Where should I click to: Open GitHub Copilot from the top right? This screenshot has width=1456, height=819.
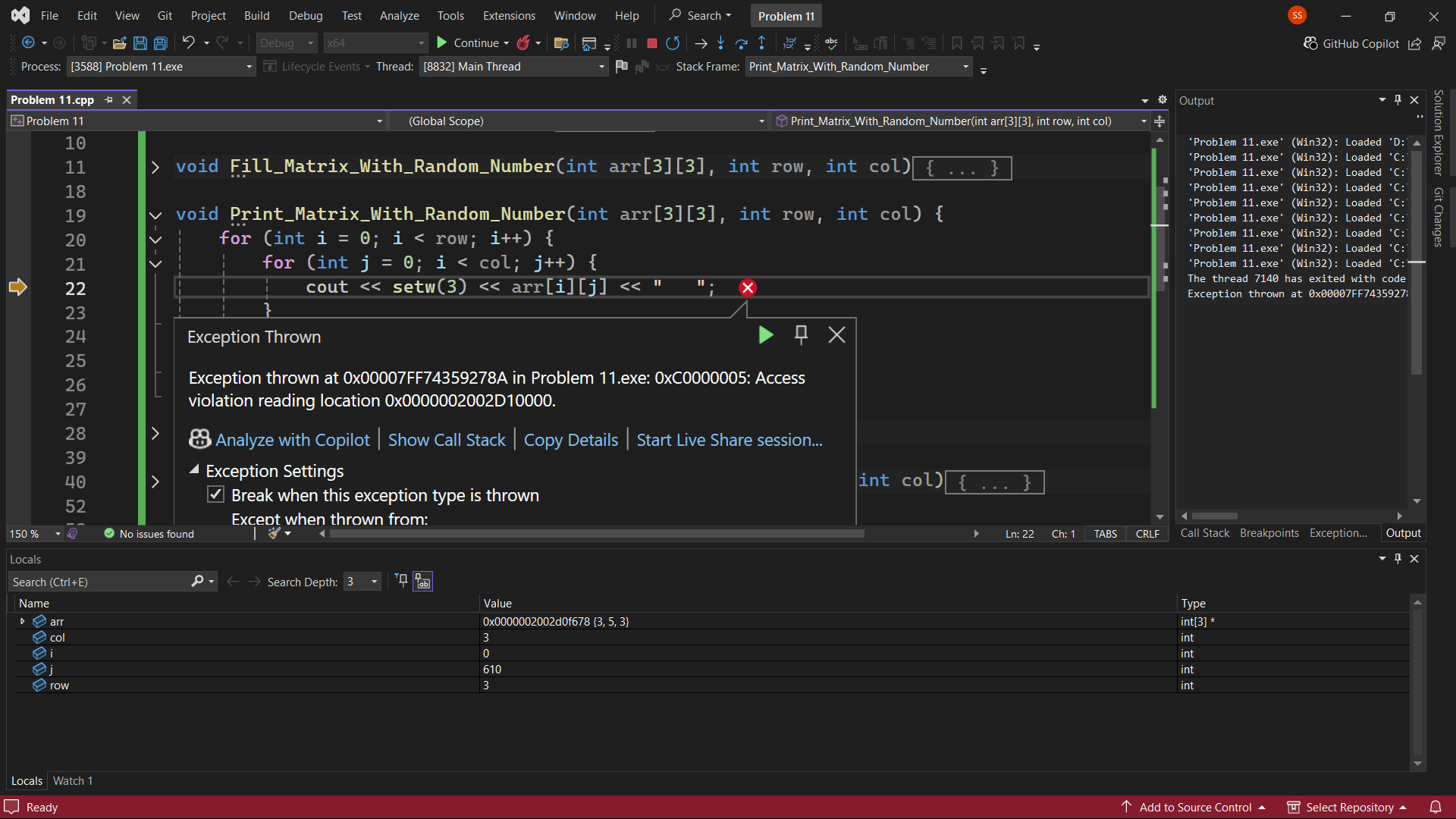[1351, 43]
